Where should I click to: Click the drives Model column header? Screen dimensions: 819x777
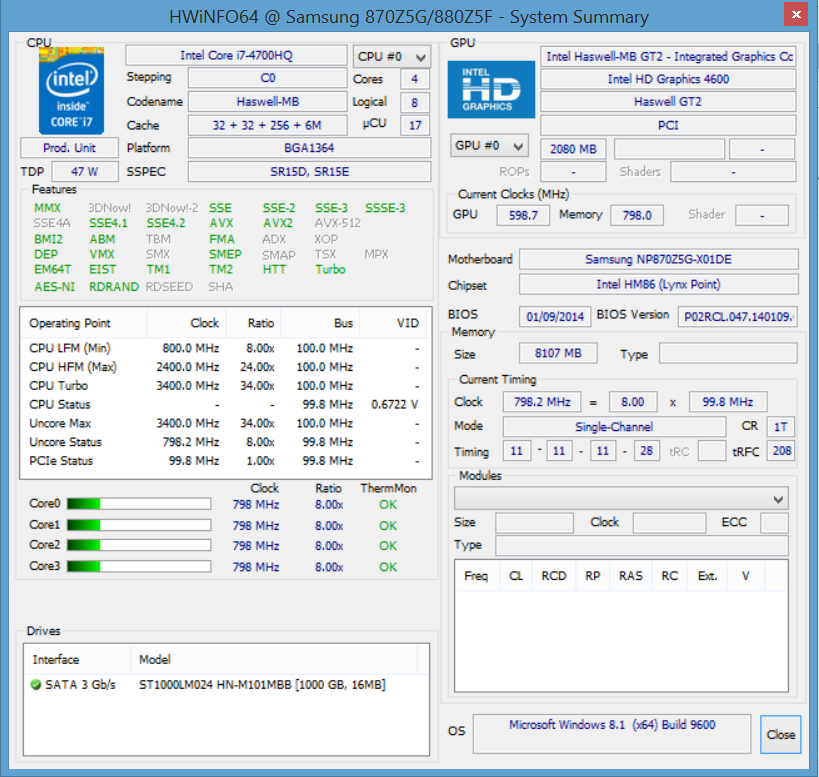pos(274,660)
